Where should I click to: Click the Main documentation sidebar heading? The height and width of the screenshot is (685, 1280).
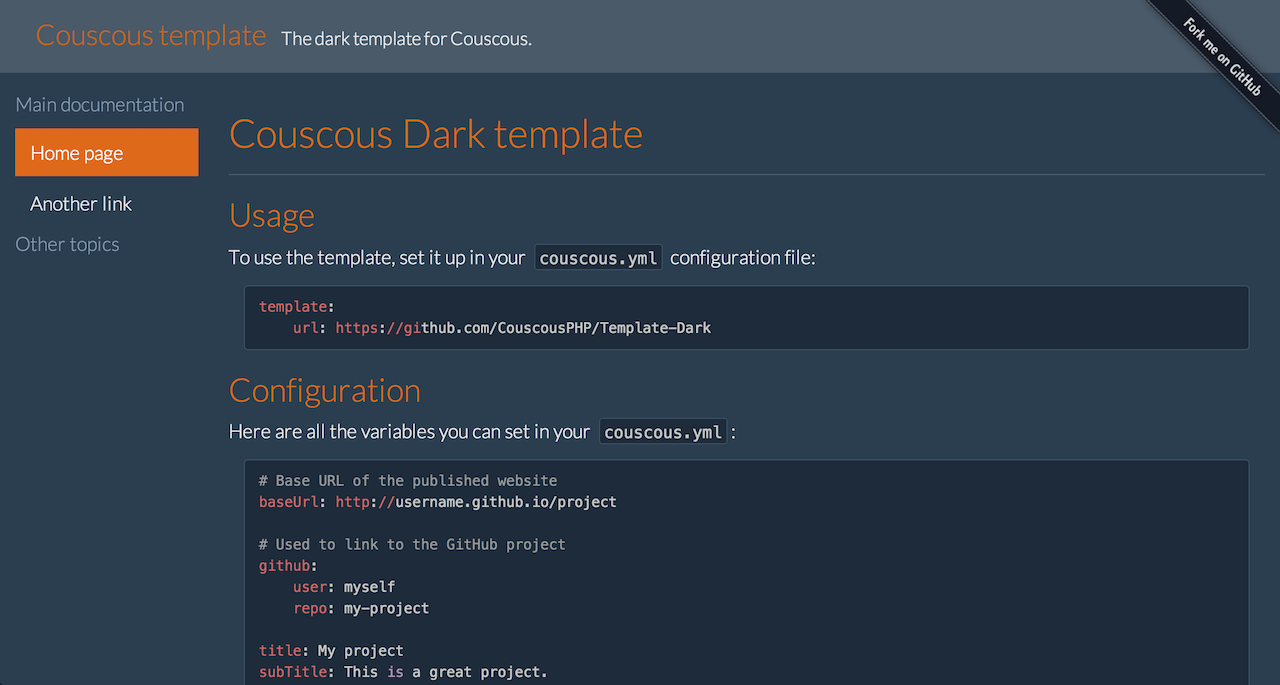click(100, 105)
